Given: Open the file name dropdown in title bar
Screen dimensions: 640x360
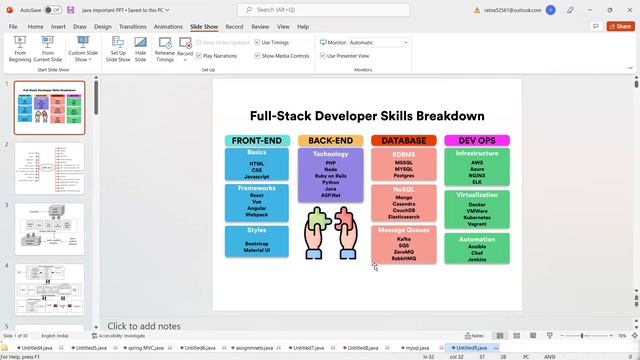Looking at the screenshot, I should 167,10.
